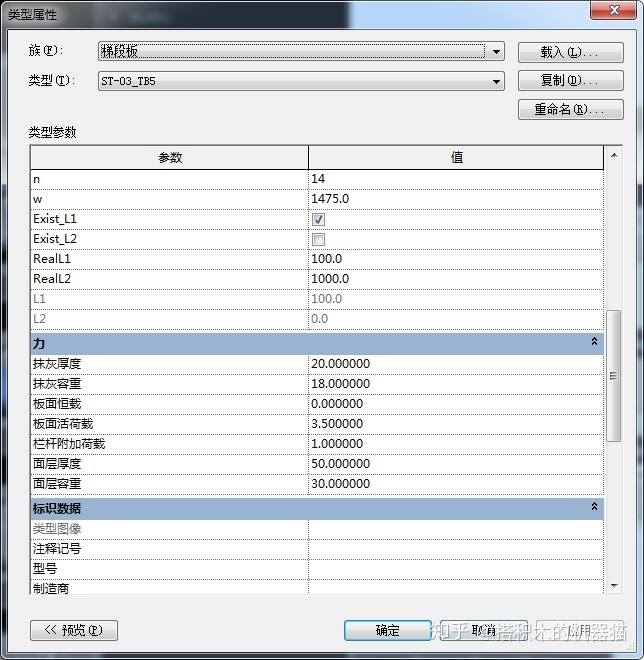Click the 重命名(R)... rename button
Image resolution: width=644 pixels, height=660 pixels.
(570, 109)
